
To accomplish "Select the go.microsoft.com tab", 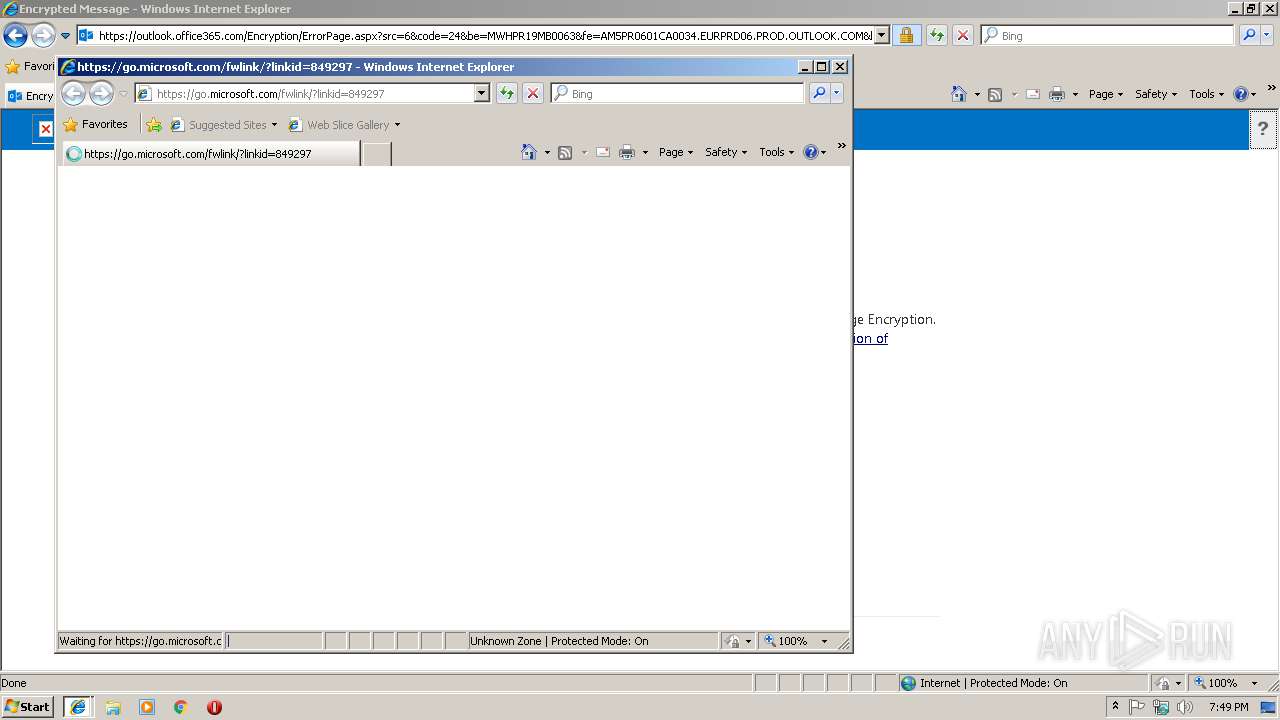I will point(211,154).
